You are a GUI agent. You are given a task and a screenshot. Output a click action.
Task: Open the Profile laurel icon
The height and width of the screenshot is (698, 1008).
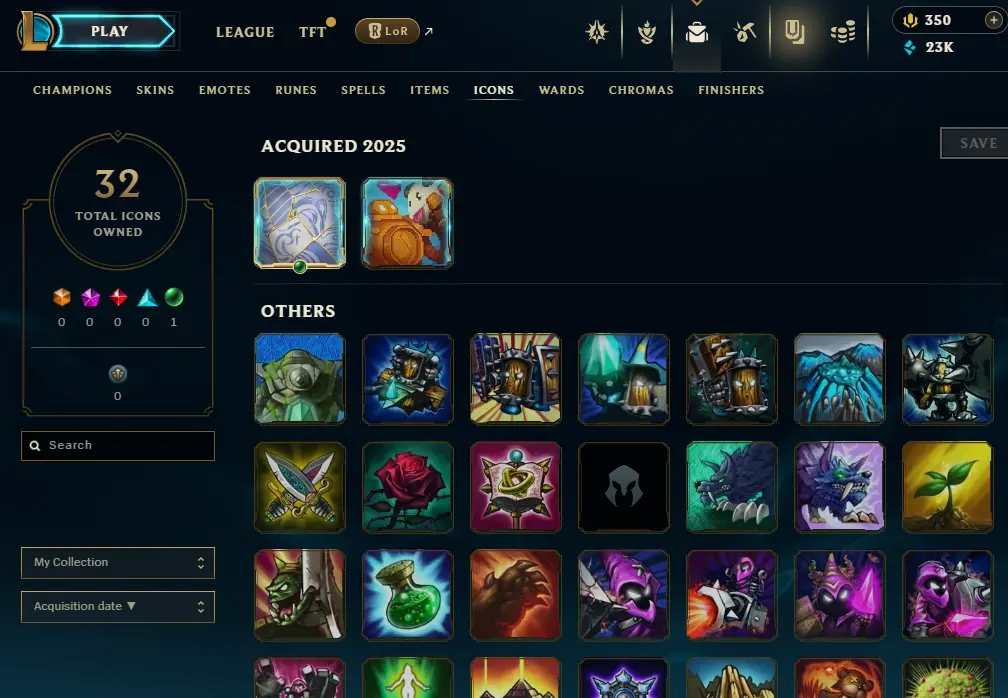pyautogui.click(x=647, y=31)
